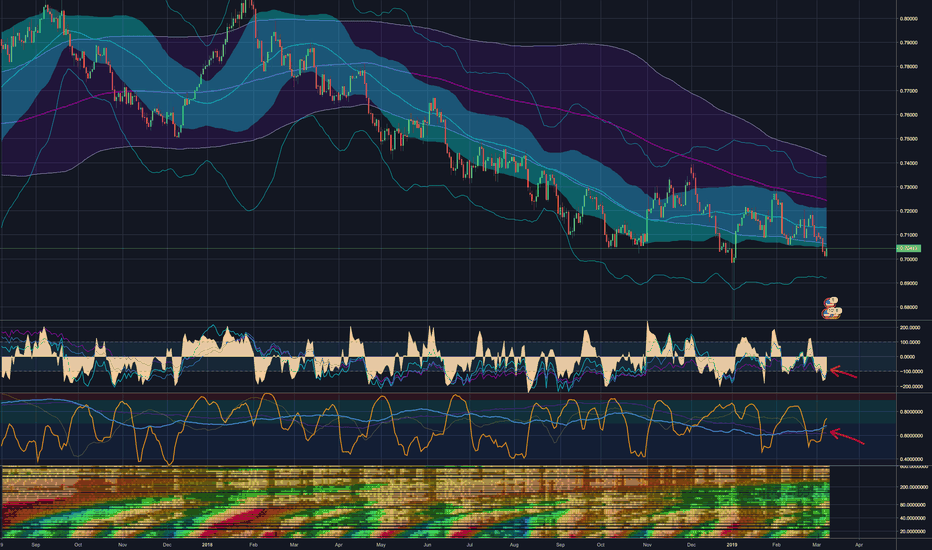Viewport: 932px width, 550px height.
Task: Click the 80.0000000 heatmap scale label
Action: [912, 505]
